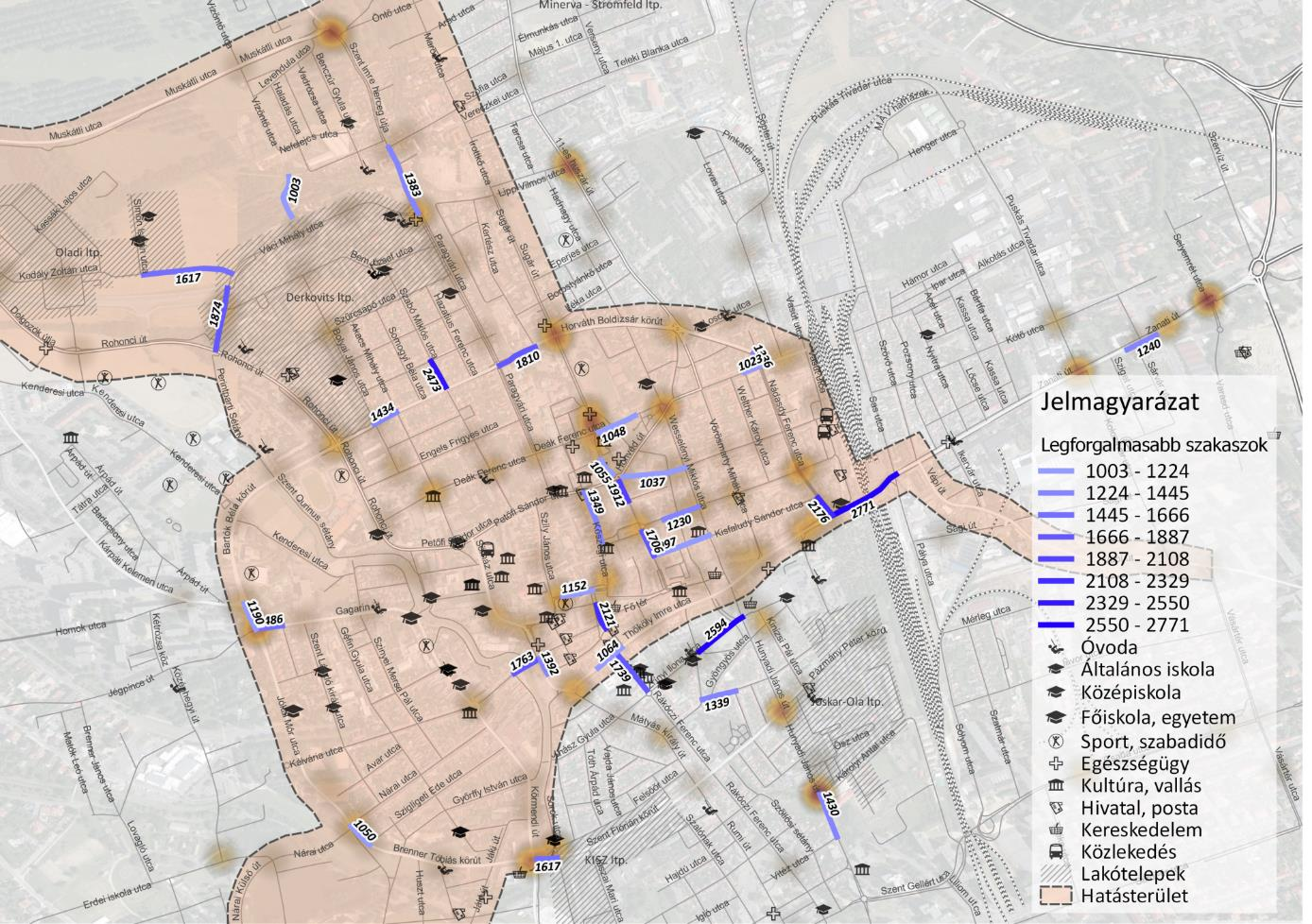Select the 2176 segment label

(x=819, y=511)
